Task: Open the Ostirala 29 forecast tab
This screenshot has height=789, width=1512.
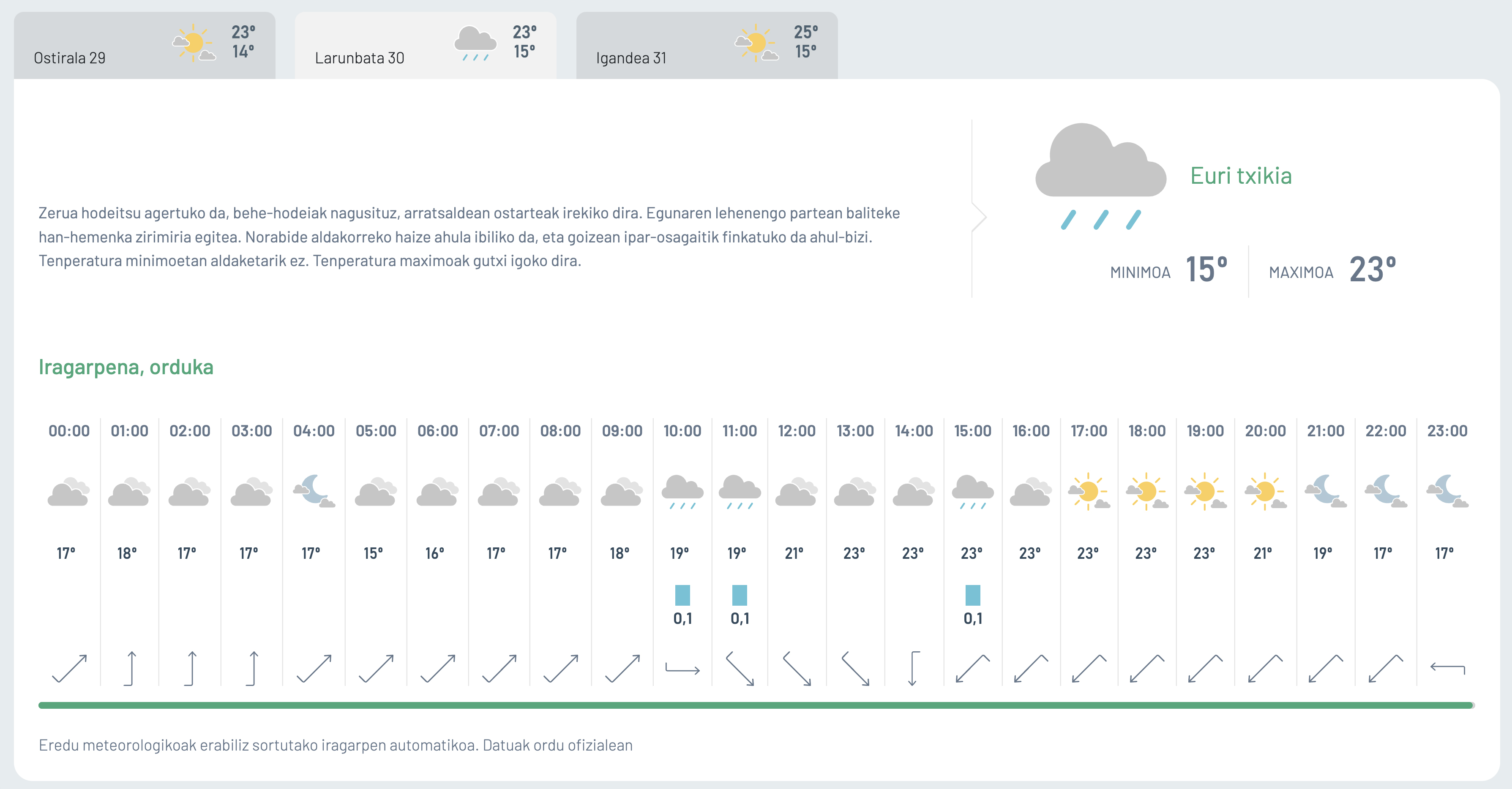Action: (145, 45)
